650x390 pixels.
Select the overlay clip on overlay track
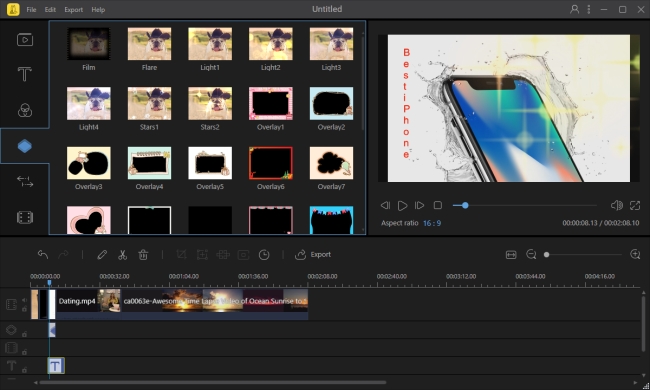(52, 330)
